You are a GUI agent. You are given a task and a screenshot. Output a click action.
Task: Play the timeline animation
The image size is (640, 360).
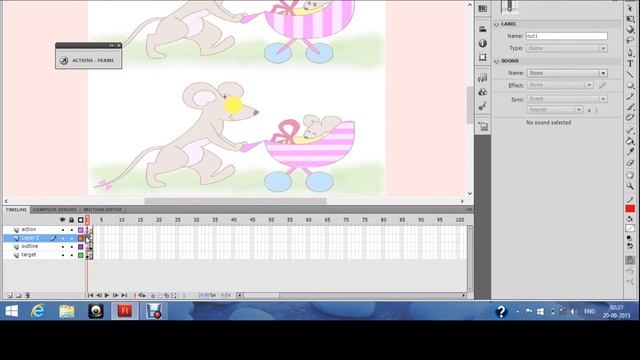107,295
